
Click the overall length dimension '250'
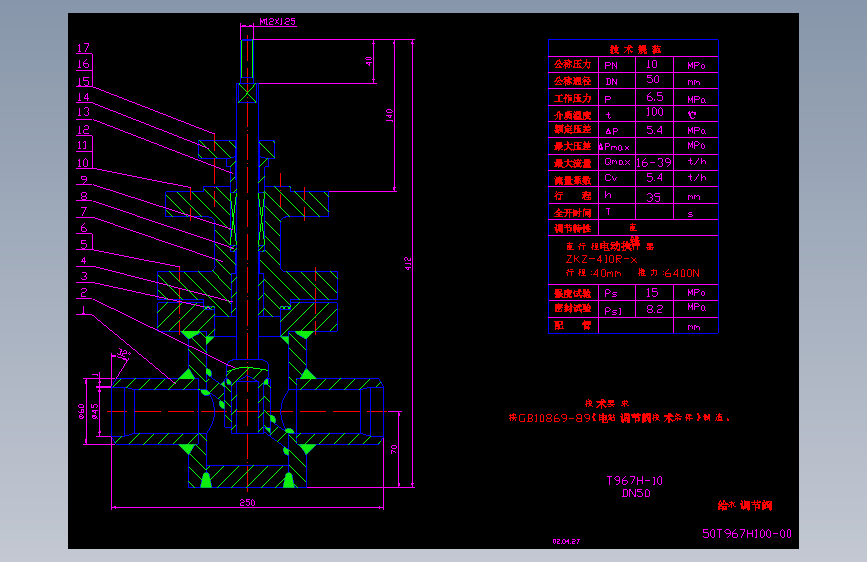247,502
